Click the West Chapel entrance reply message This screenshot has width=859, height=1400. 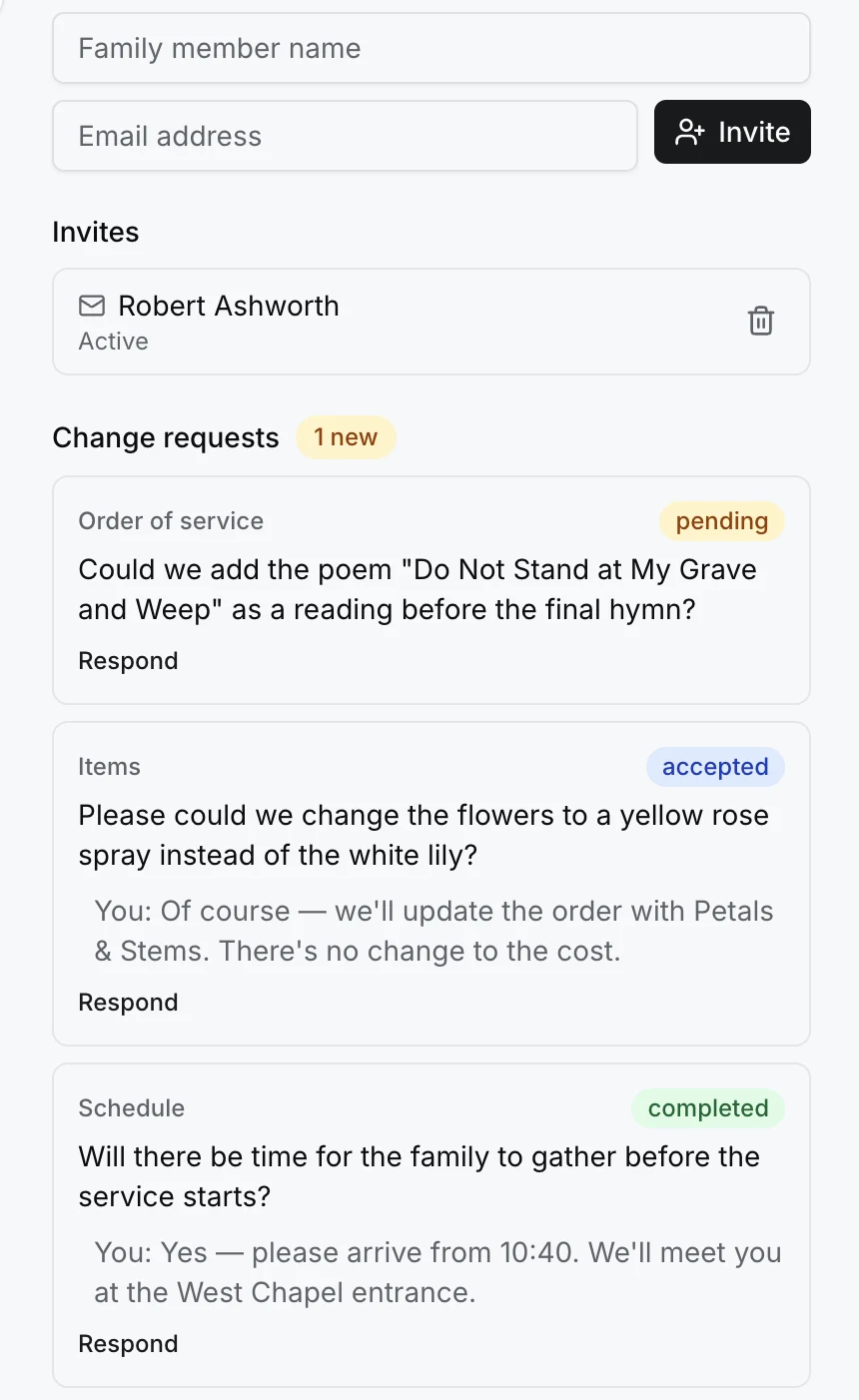point(437,1272)
